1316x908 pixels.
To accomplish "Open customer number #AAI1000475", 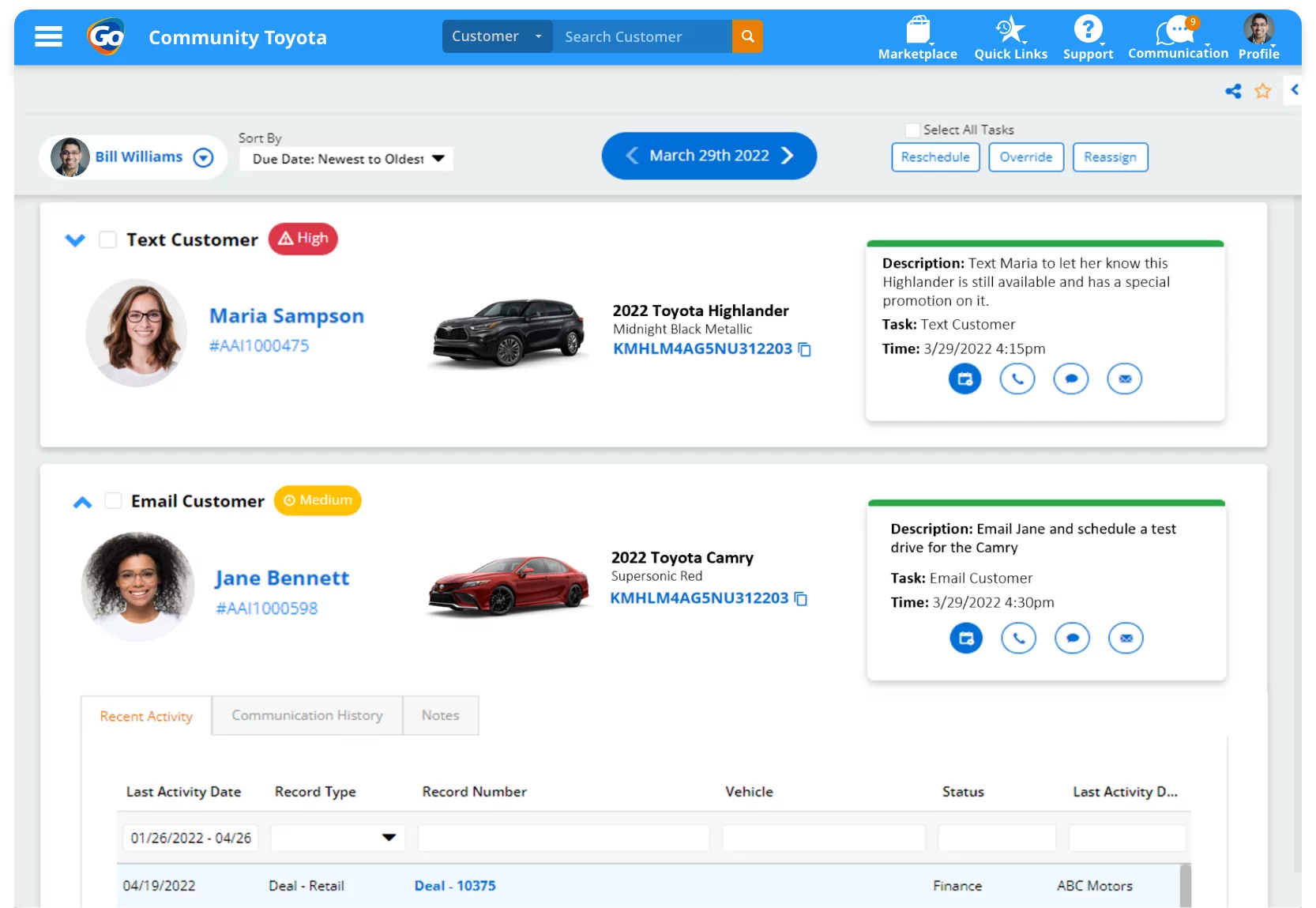I will click(259, 346).
